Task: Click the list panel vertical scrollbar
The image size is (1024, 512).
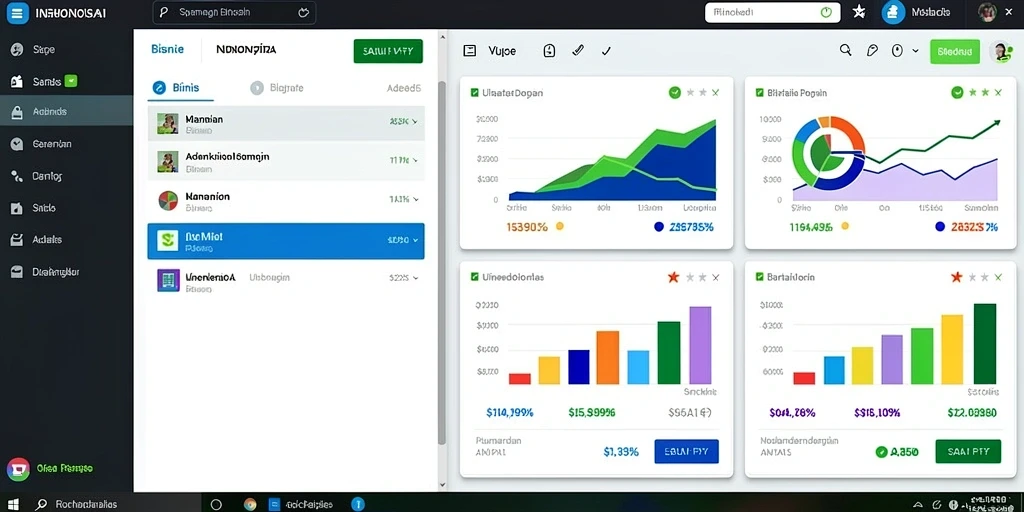Action: [442, 261]
